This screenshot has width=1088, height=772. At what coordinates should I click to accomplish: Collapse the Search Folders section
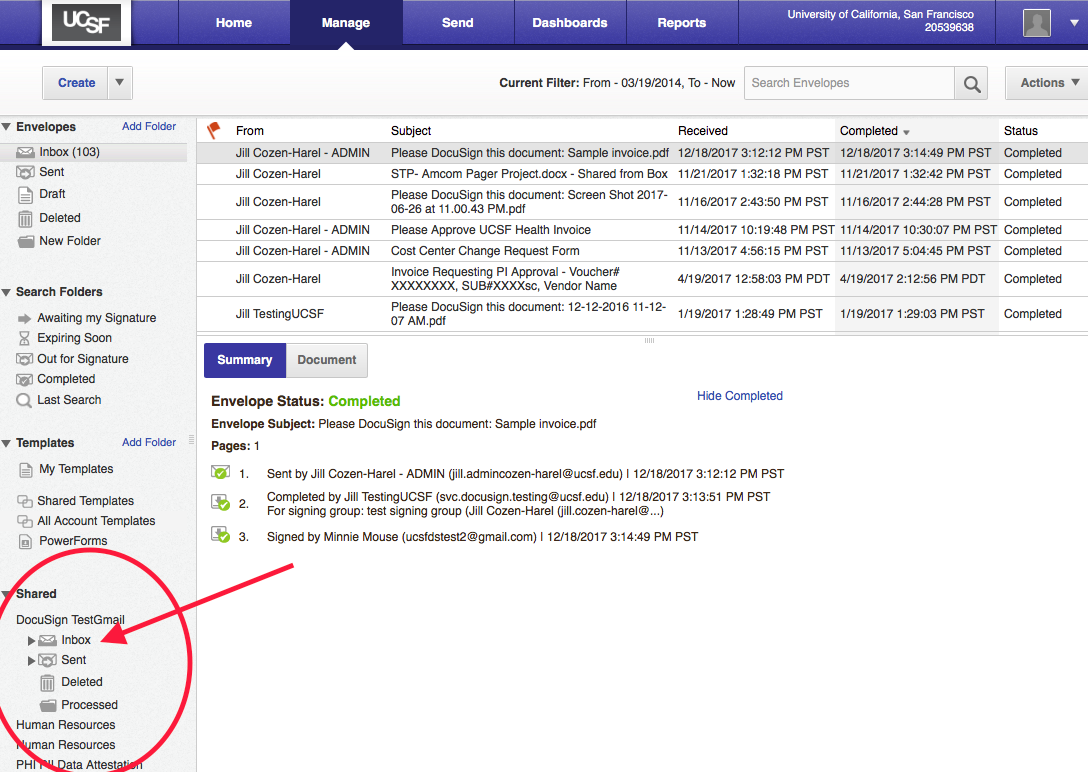coord(6,292)
